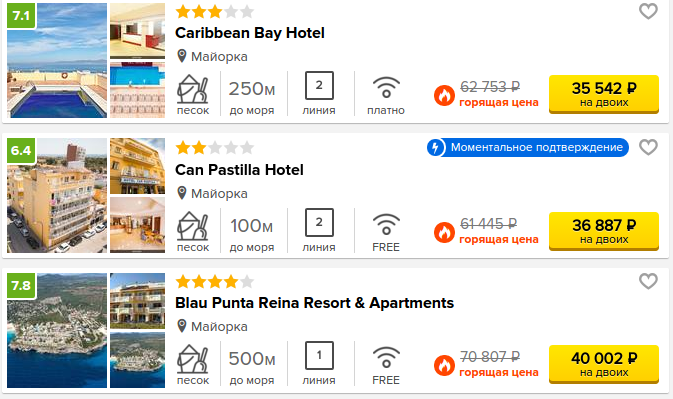The height and width of the screenshot is (399, 673).
Task: Click sand beach icon for Caribbean Bay Hotel
Action: [193, 89]
